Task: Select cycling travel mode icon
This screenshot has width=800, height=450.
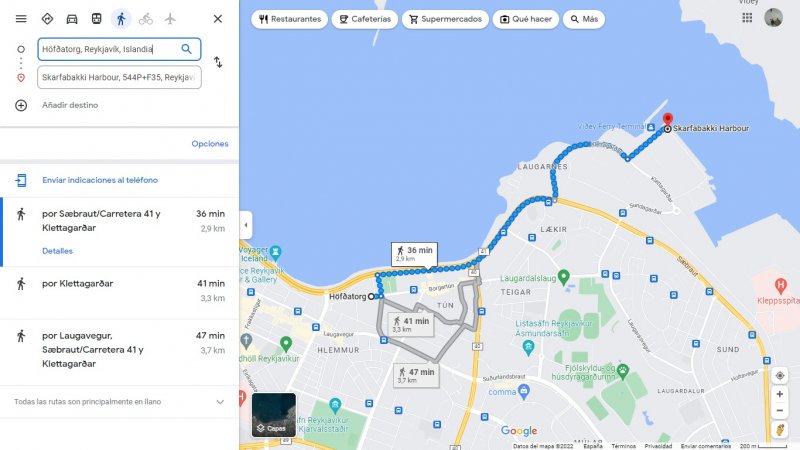Action: click(145, 19)
